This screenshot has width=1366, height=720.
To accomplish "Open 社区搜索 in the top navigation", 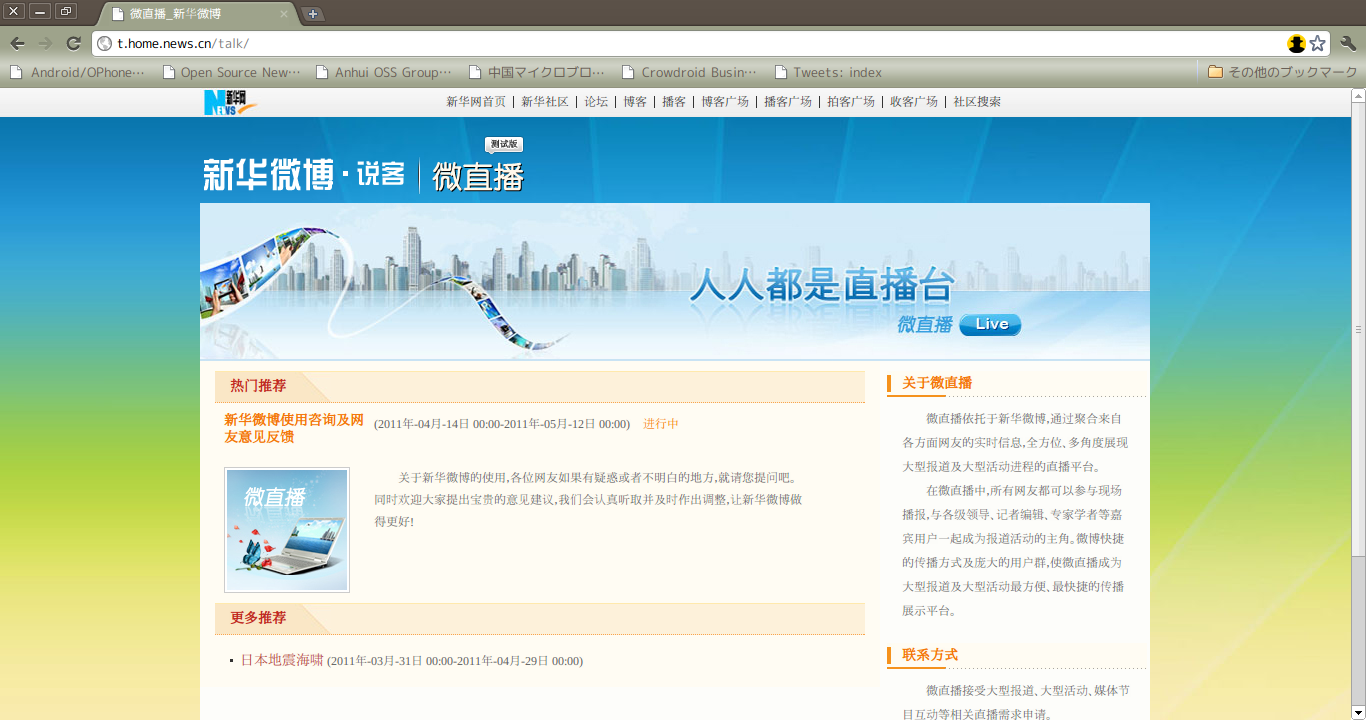I will pos(977,102).
